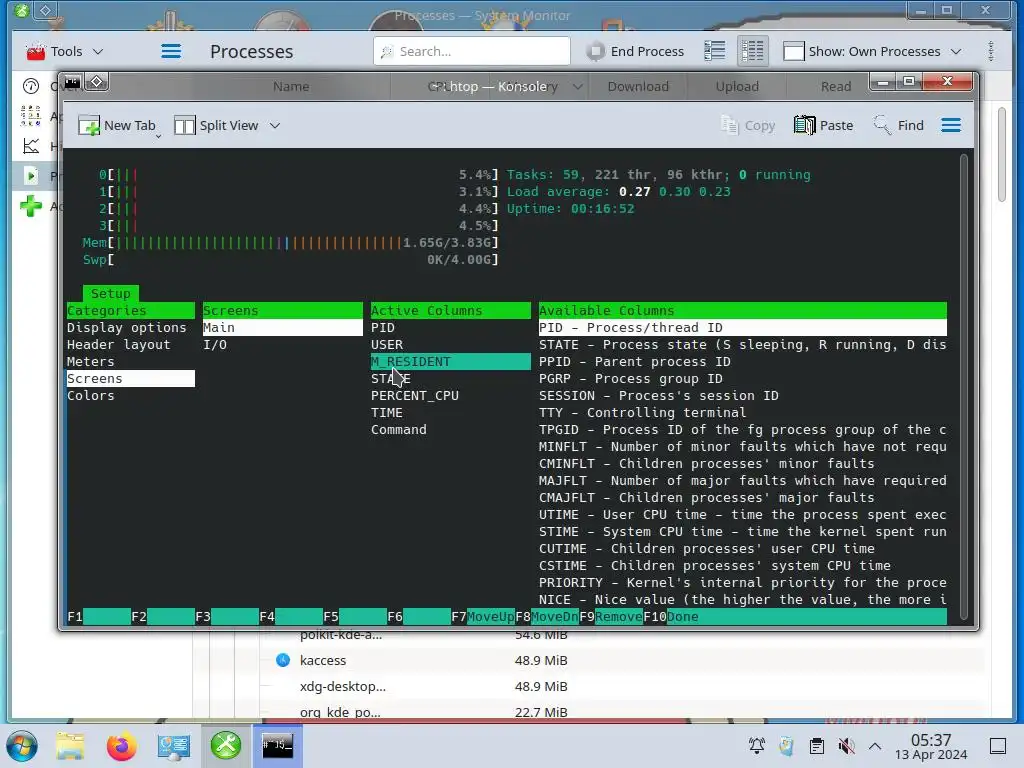Click the Setup tab label in htop

(x=110, y=294)
